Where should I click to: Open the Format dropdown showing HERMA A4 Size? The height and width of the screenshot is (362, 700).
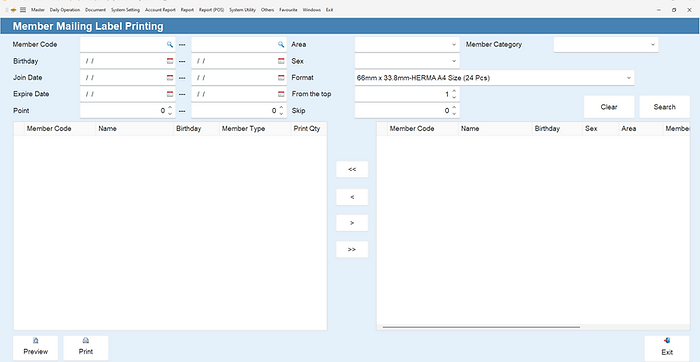(x=629, y=78)
